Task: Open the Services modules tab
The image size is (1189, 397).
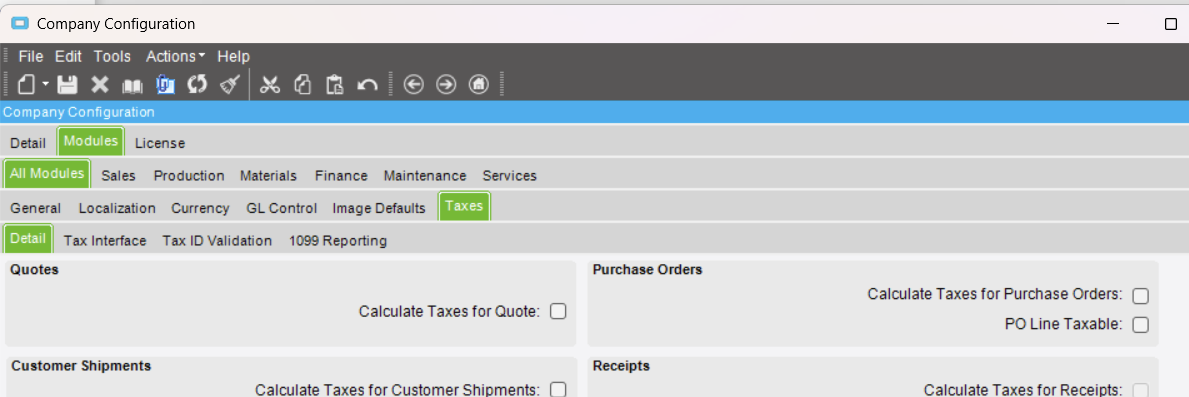Action: [510, 175]
